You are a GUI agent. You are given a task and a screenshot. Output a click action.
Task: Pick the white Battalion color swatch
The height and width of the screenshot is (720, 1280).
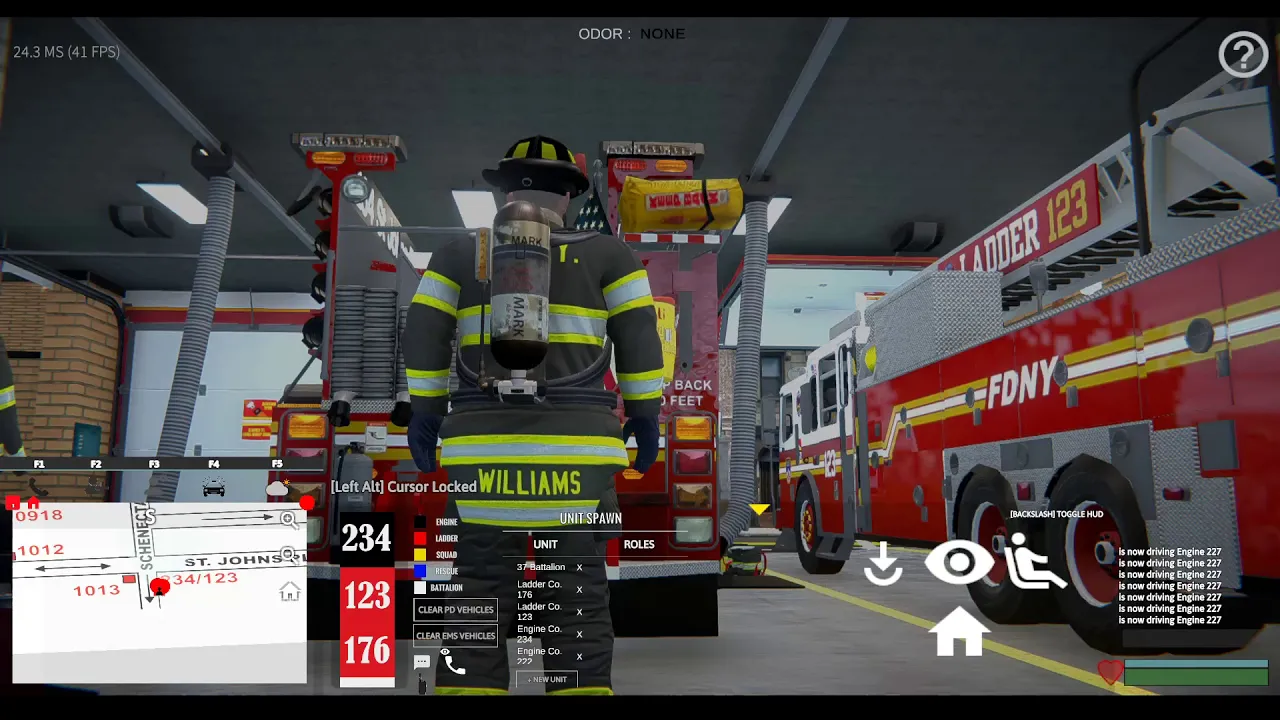(420, 587)
